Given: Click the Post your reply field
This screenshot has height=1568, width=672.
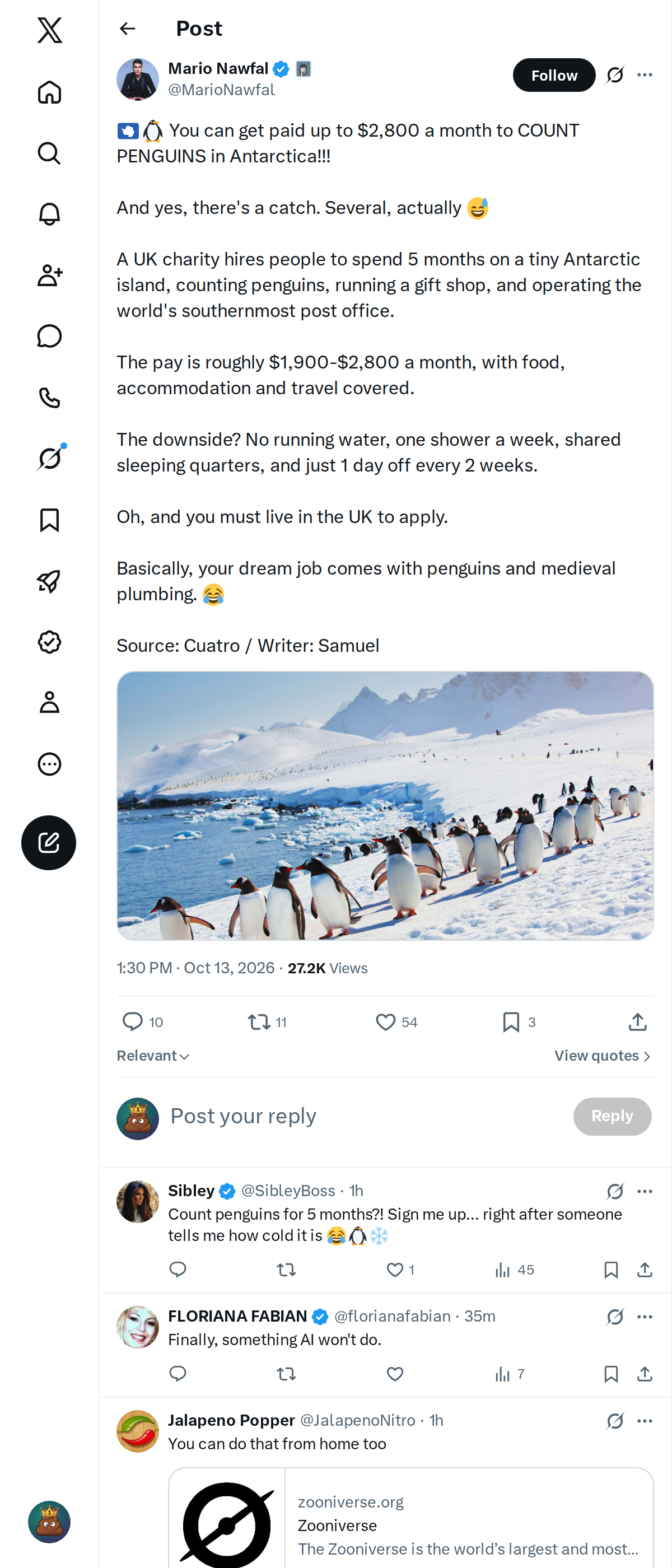Looking at the screenshot, I should tap(365, 1116).
